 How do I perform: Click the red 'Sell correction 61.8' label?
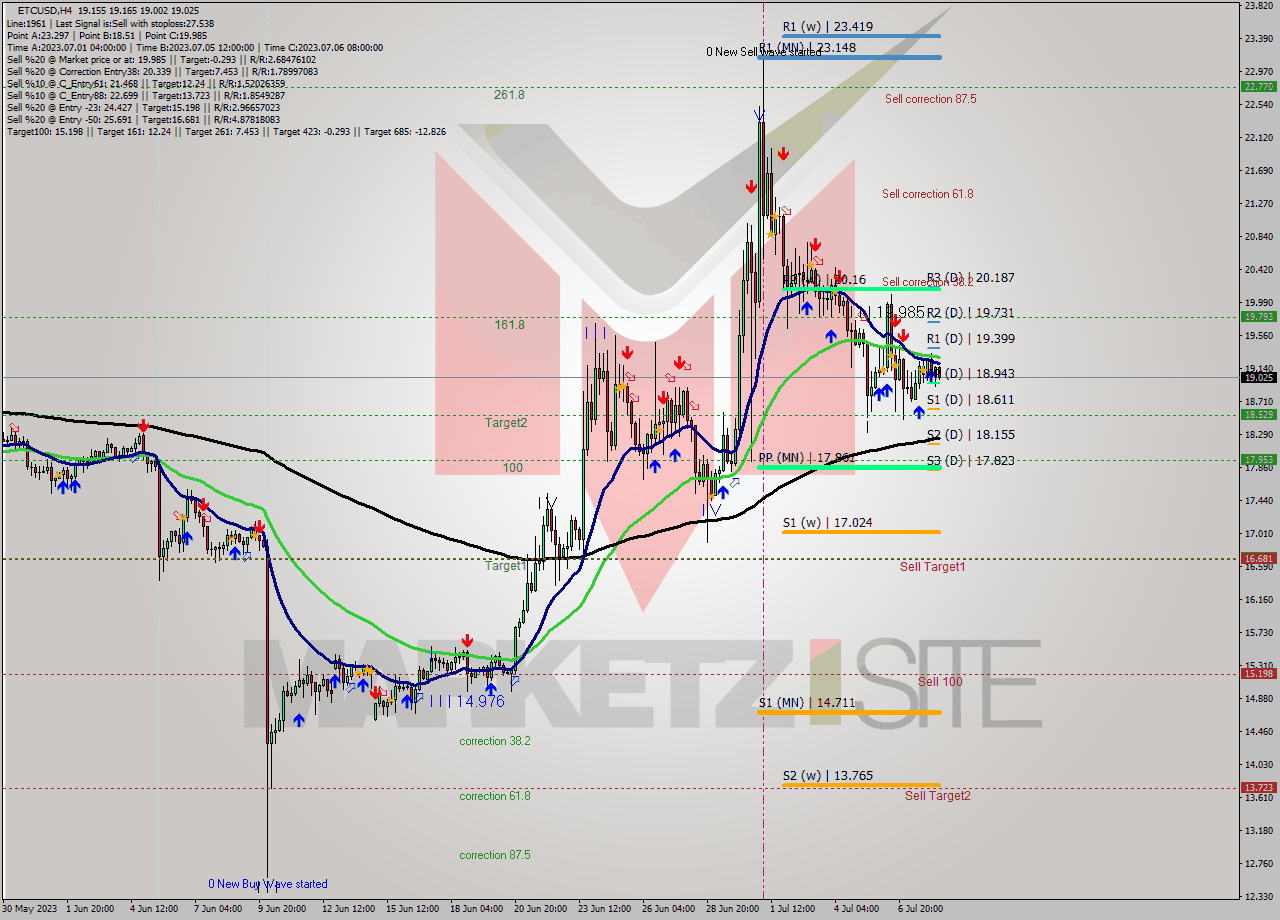927,194
